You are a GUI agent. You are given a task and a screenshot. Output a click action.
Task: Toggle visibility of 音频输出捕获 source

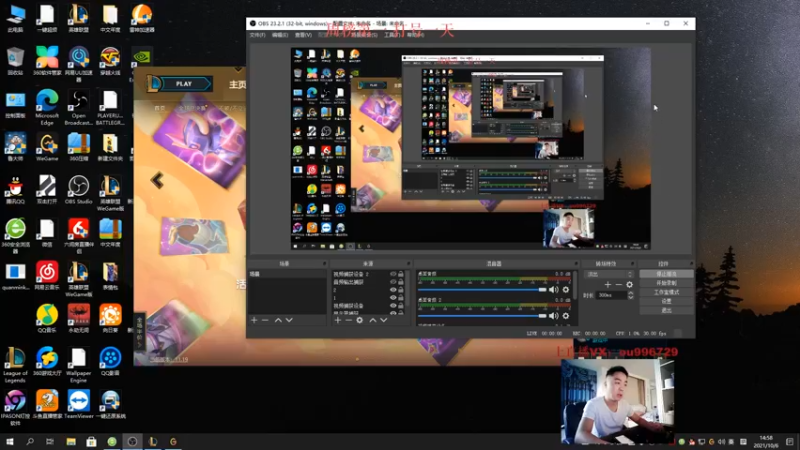pyautogui.click(x=393, y=282)
